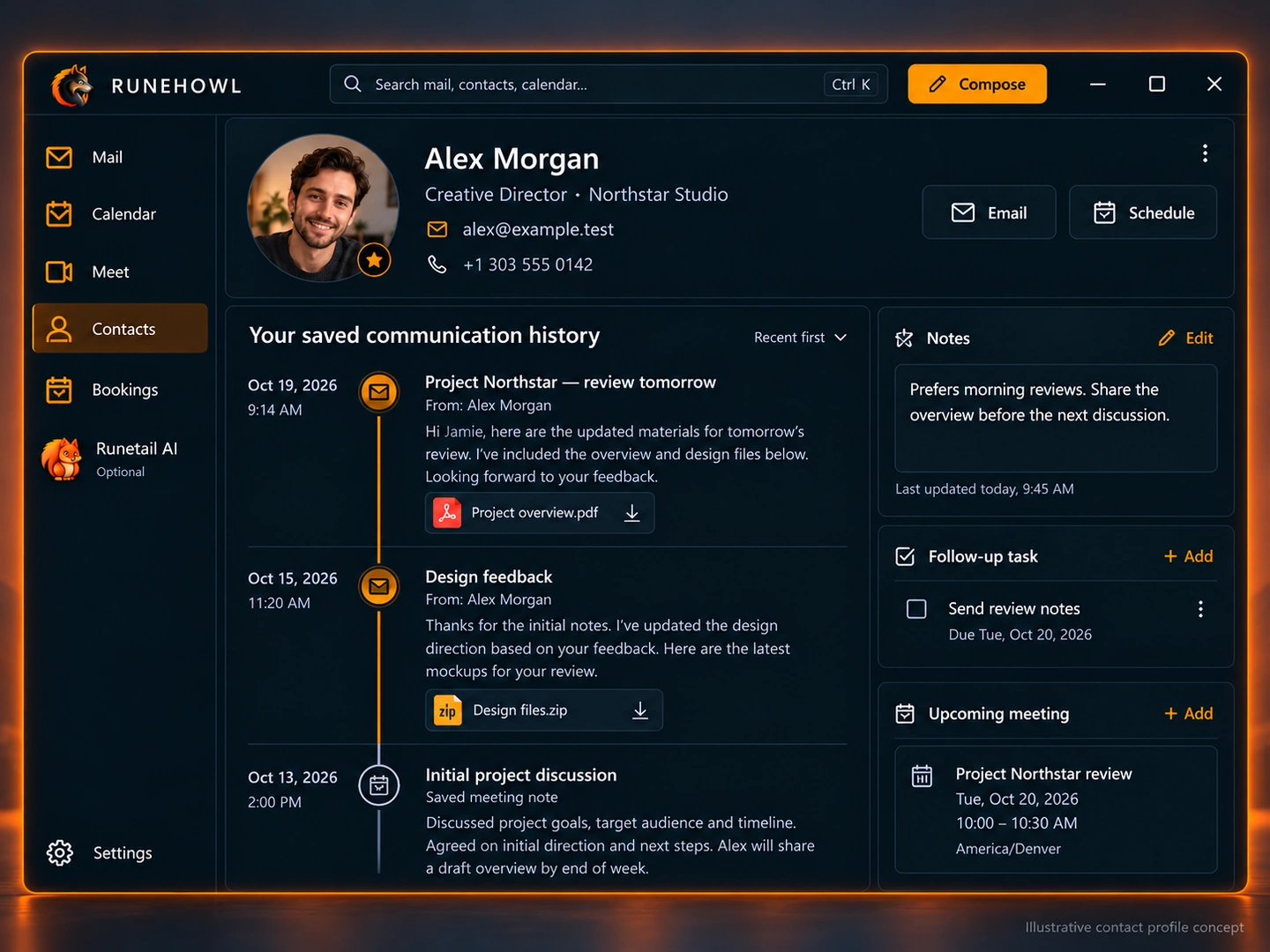Click the alex@example.test email address
Screen dimensions: 1270x952
click(x=538, y=229)
